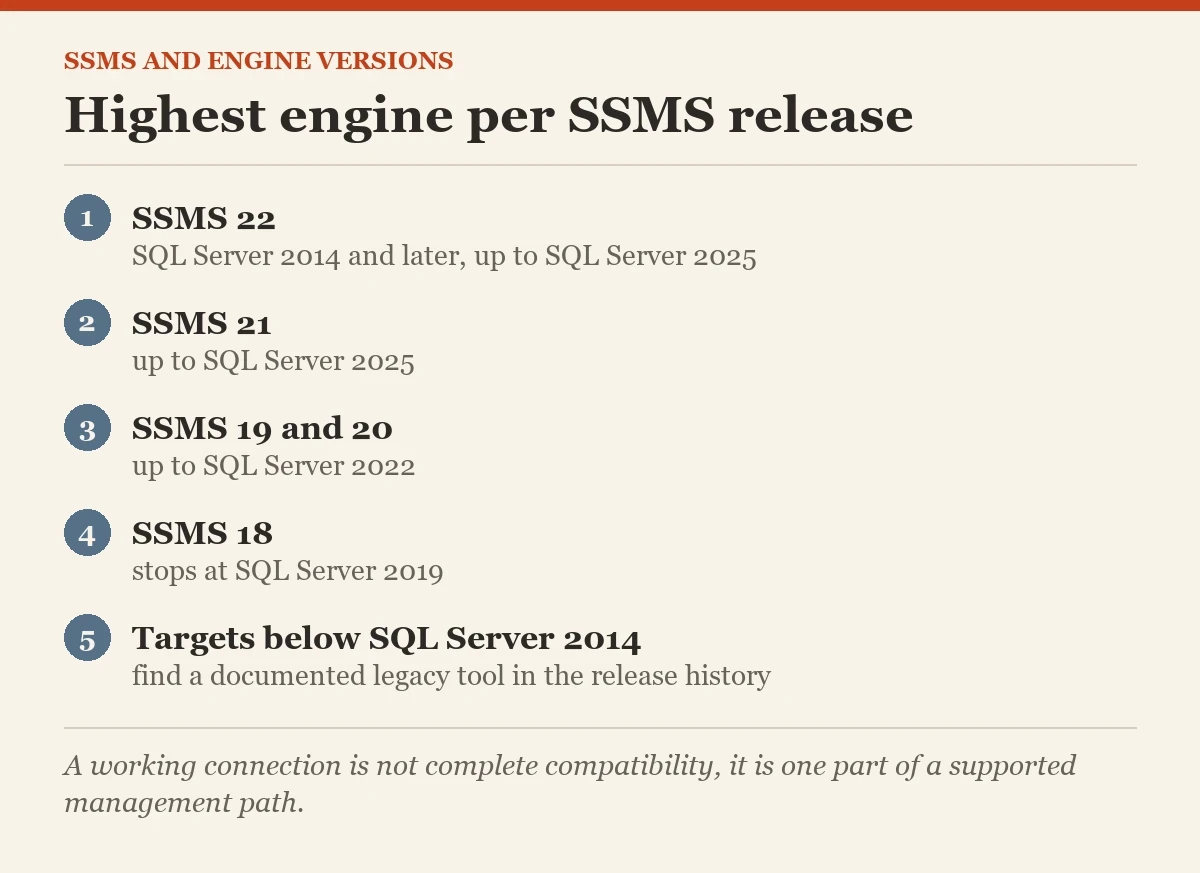The image size is (1200, 873).
Task: Click the number 3 badge beside SSMS 19 and 20
Action: coord(87,428)
